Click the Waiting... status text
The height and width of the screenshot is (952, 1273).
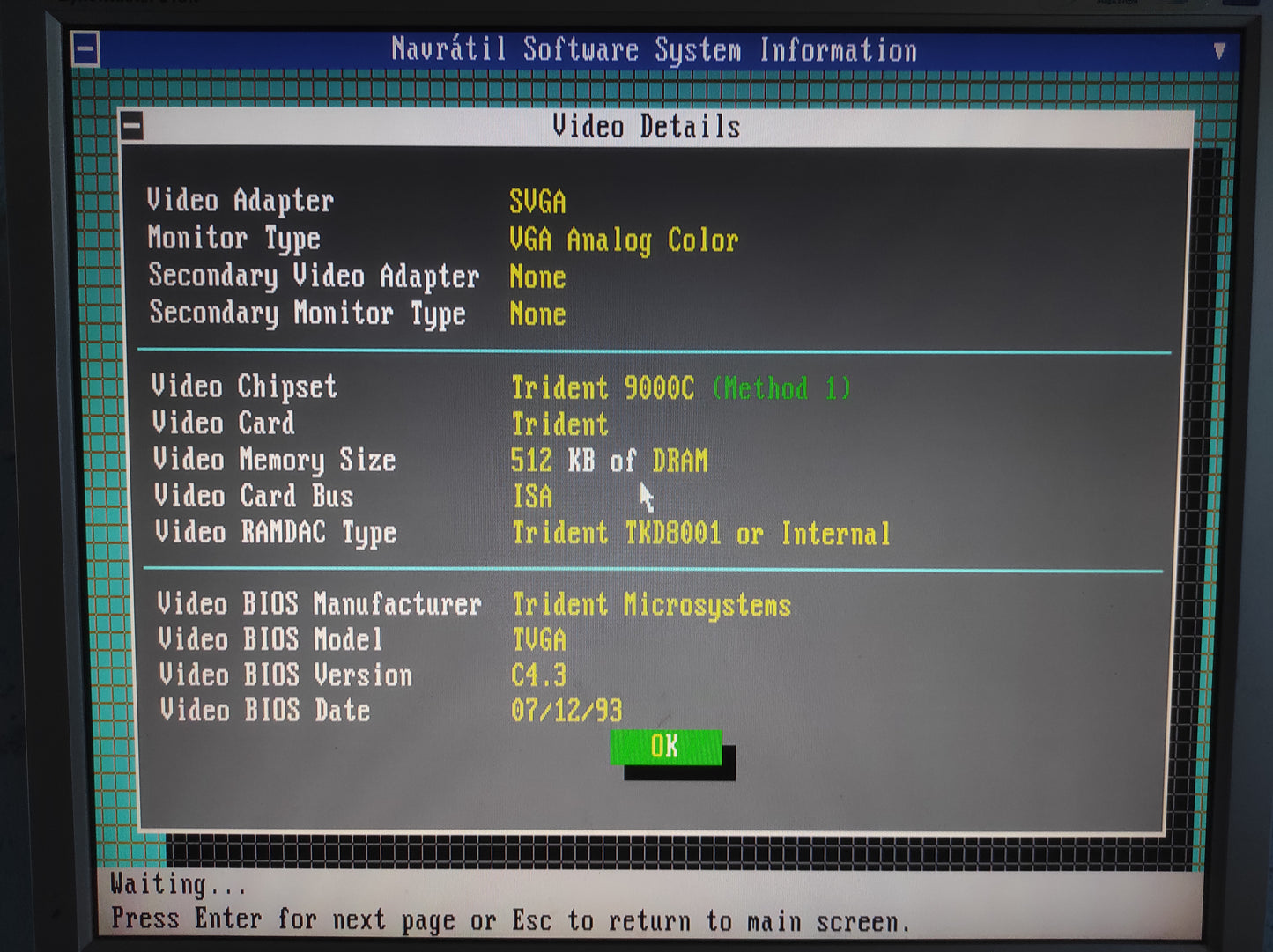point(178,884)
